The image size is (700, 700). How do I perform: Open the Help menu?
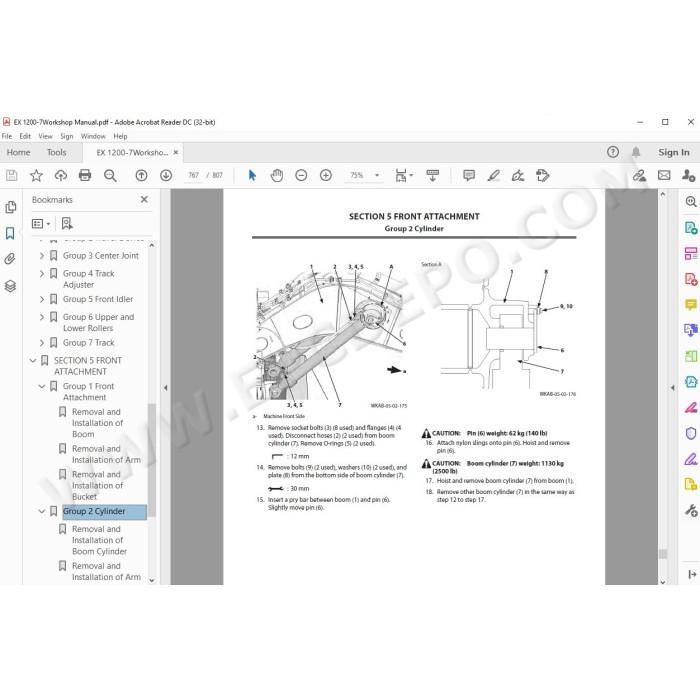120,136
